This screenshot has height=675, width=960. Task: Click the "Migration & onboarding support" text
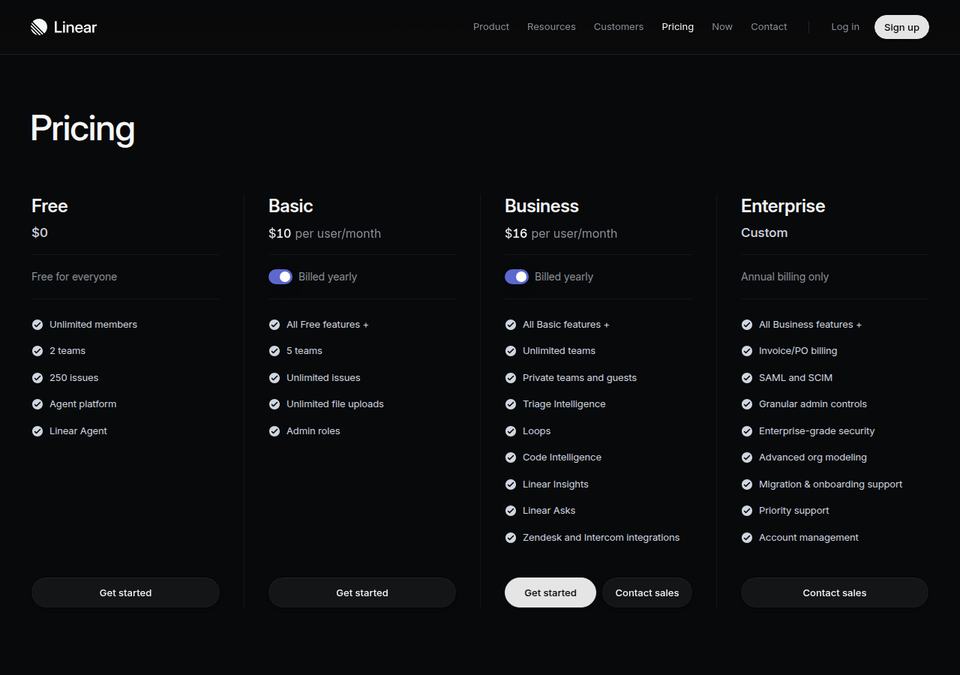831,485
